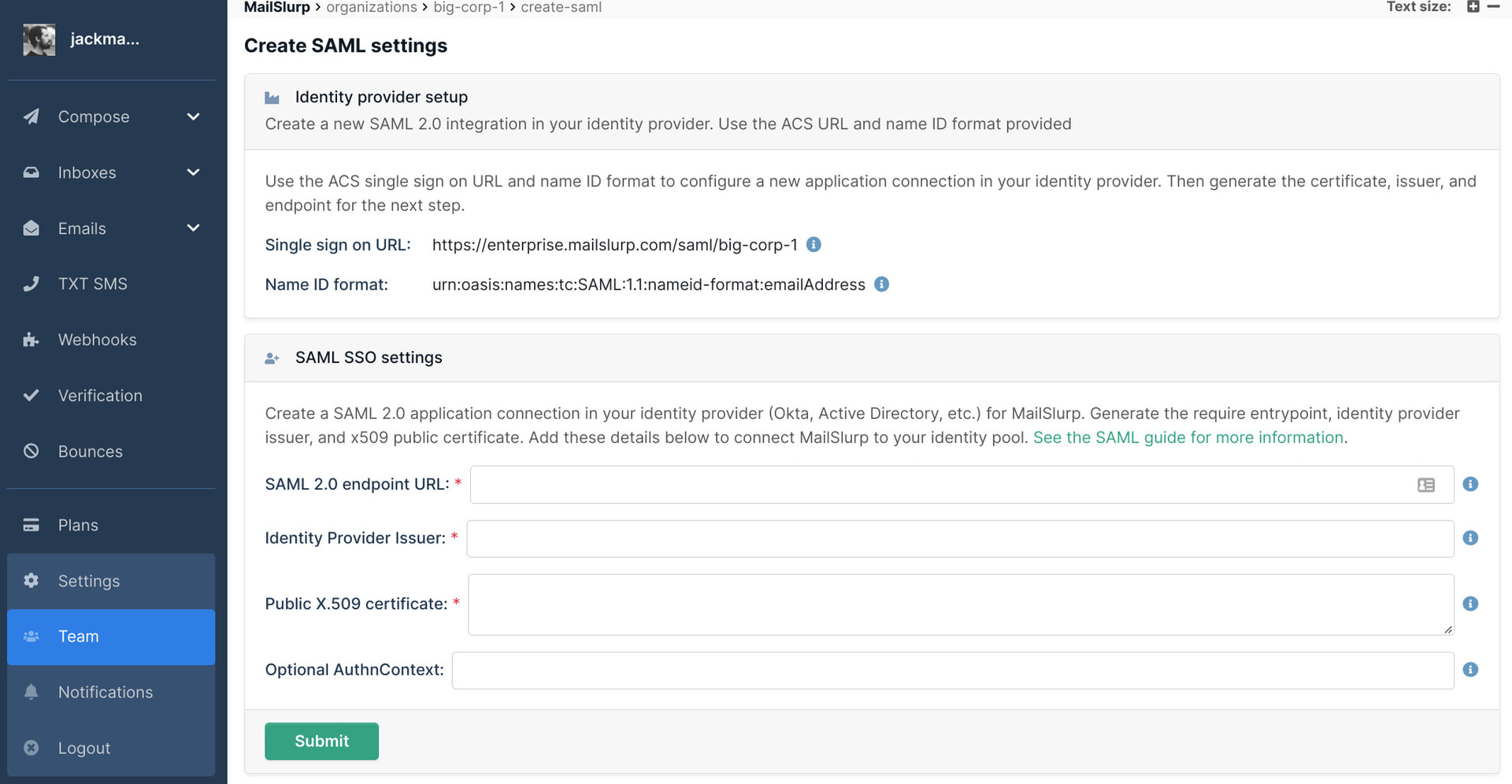
Task: Navigate to organizations breadcrumb
Action: tap(372, 7)
